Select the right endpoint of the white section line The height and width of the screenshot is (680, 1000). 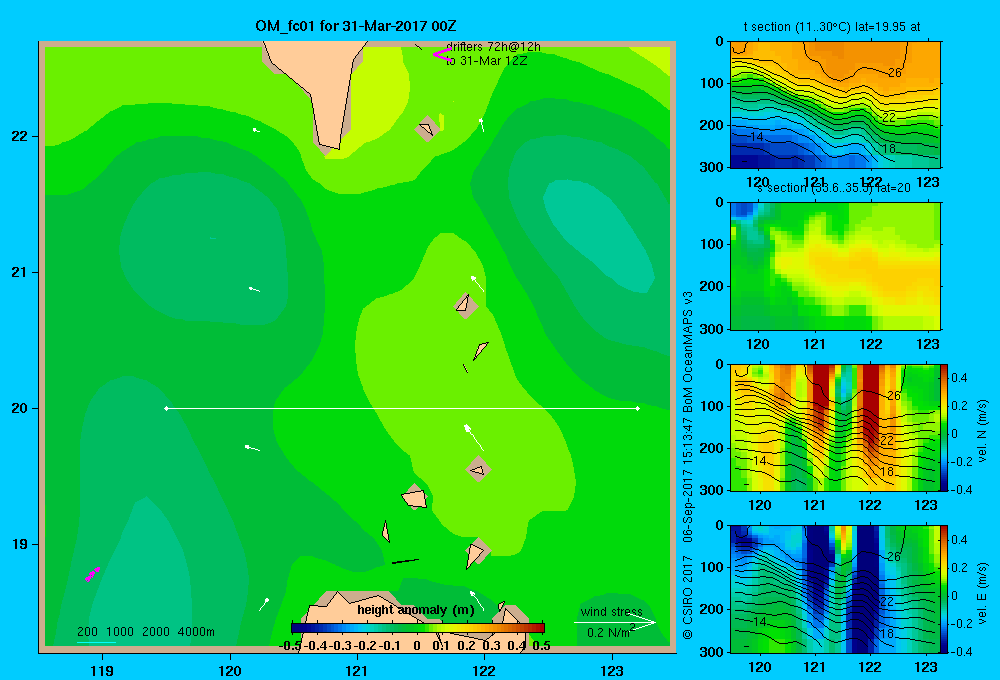coord(637,408)
